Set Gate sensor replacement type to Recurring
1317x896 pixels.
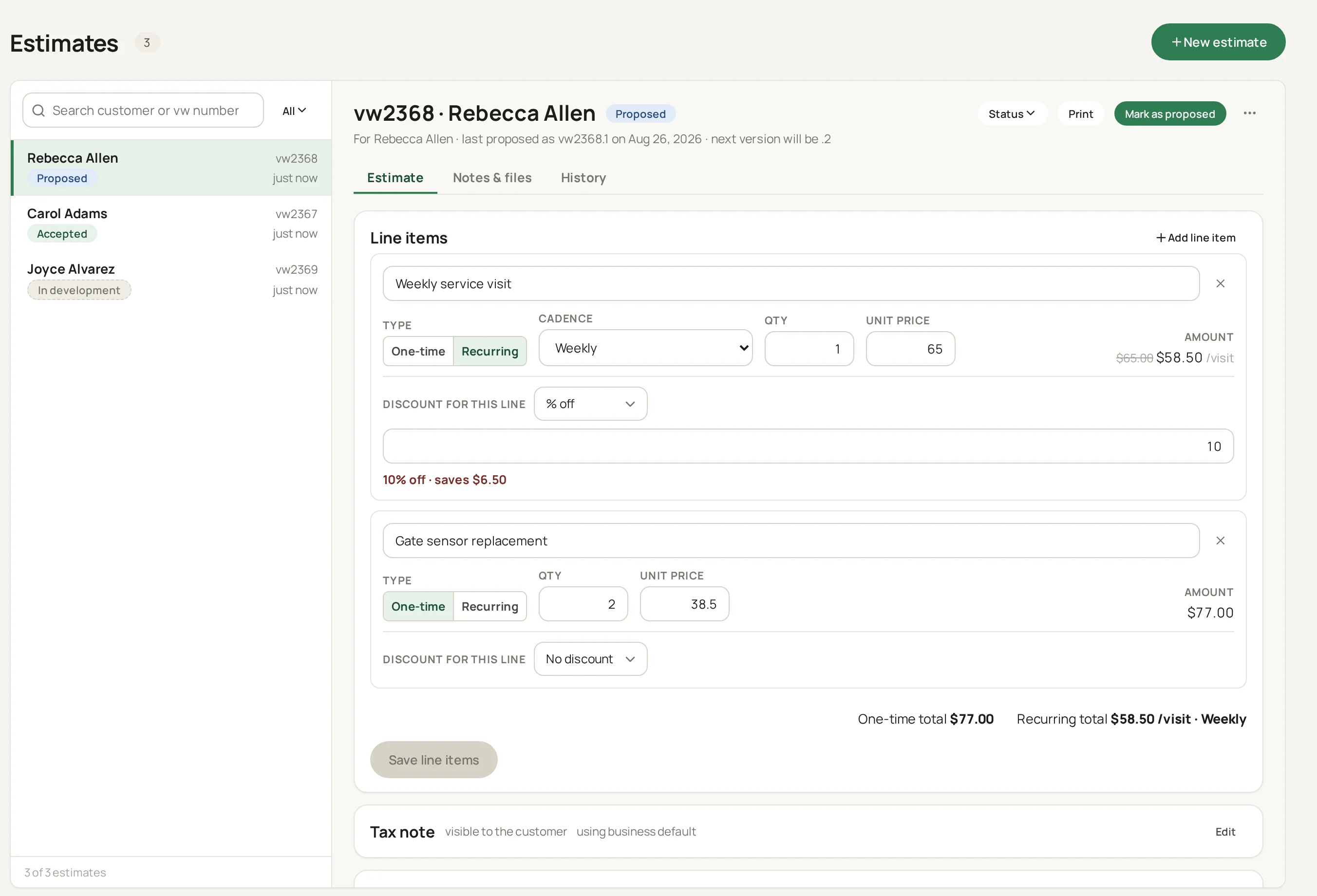tap(489, 606)
